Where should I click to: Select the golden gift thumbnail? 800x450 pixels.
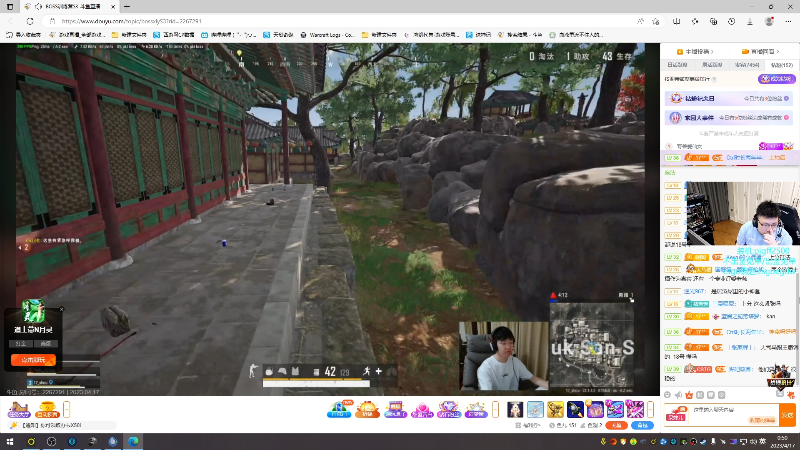pos(555,409)
